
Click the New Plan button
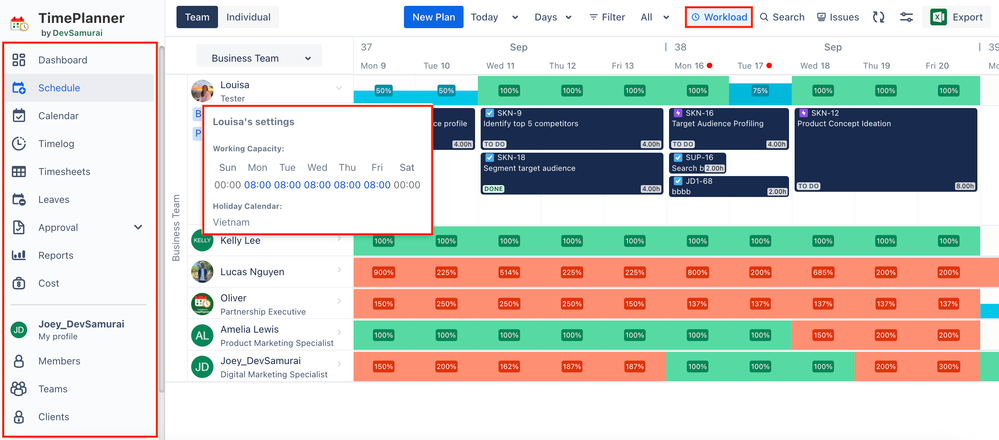point(434,17)
